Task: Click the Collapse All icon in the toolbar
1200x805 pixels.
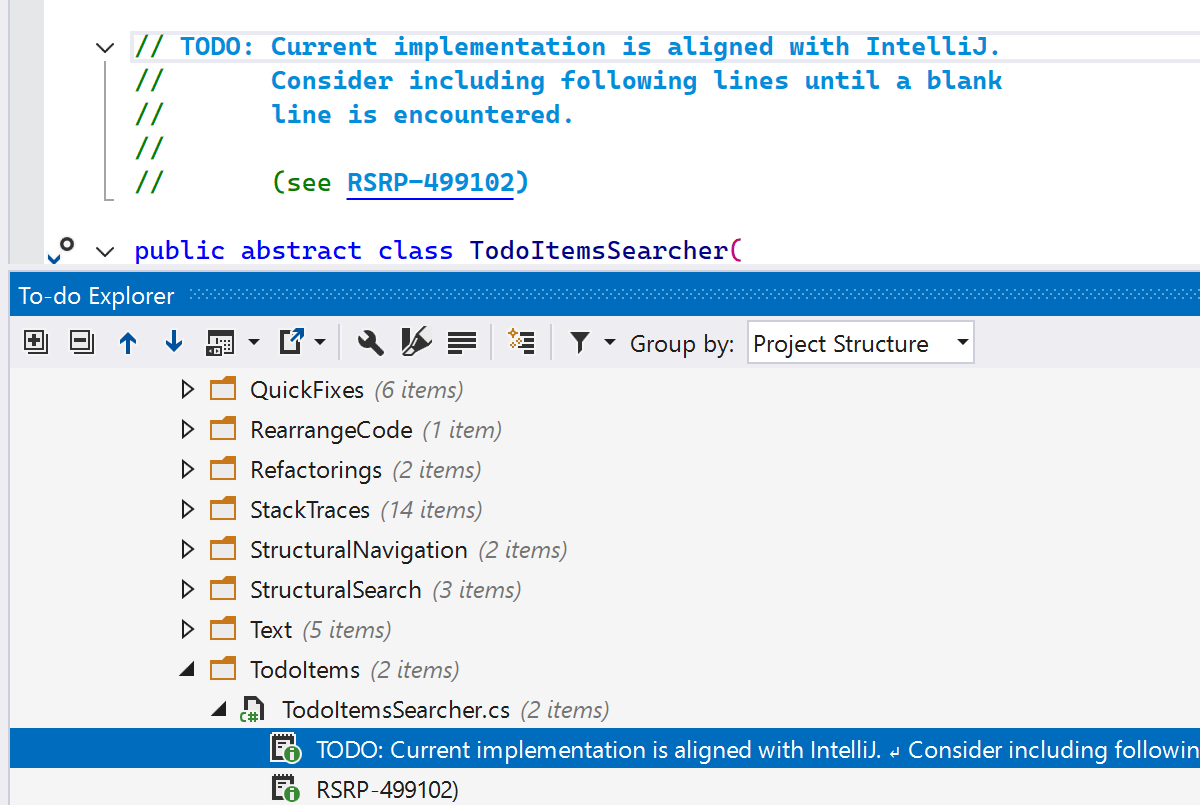Action: [x=81, y=343]
